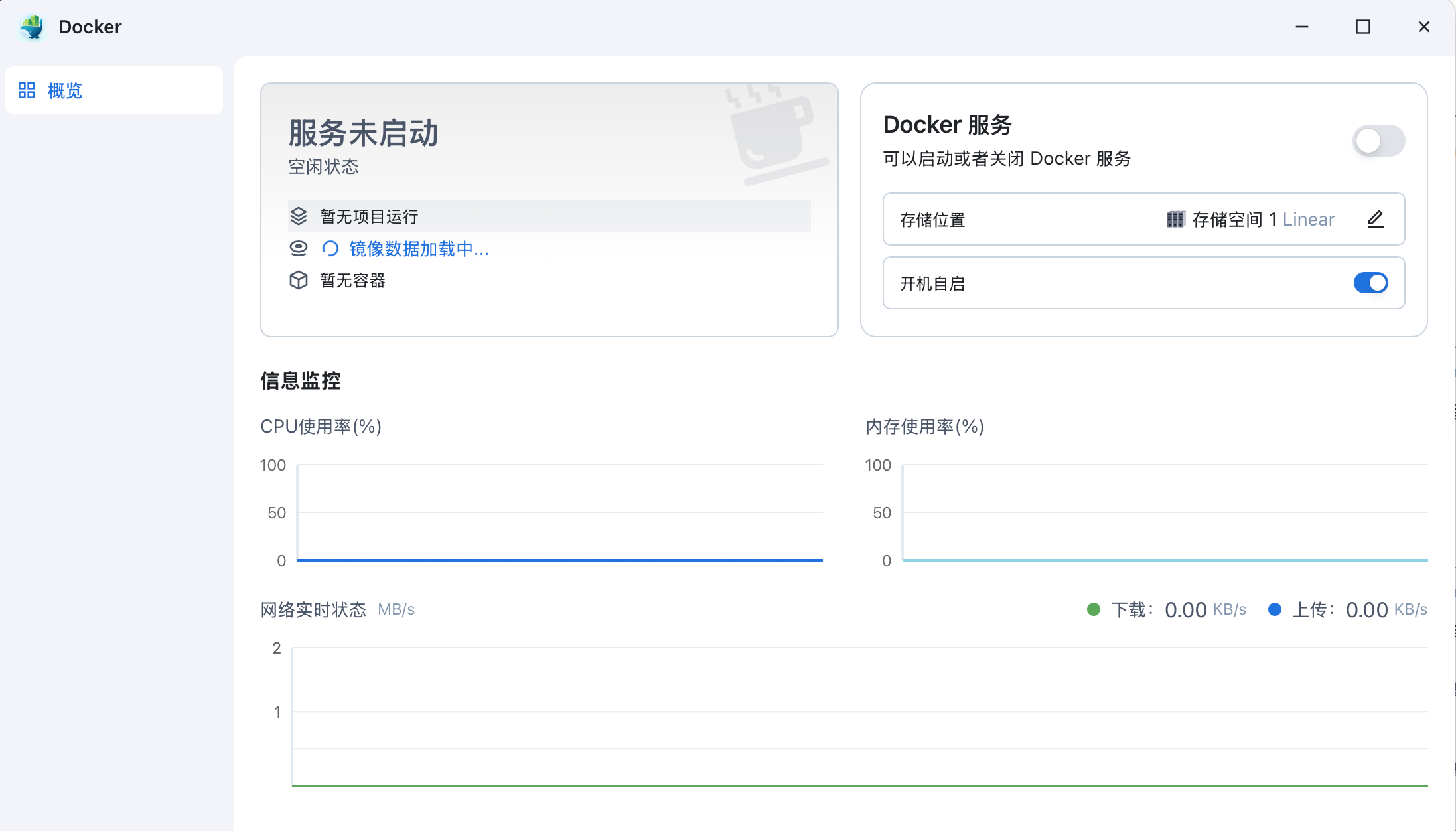The height and width of the screenshot is (831, 1456).
Task: Click the blue 上传 legend dot
Action: [x=1274, y=609]
